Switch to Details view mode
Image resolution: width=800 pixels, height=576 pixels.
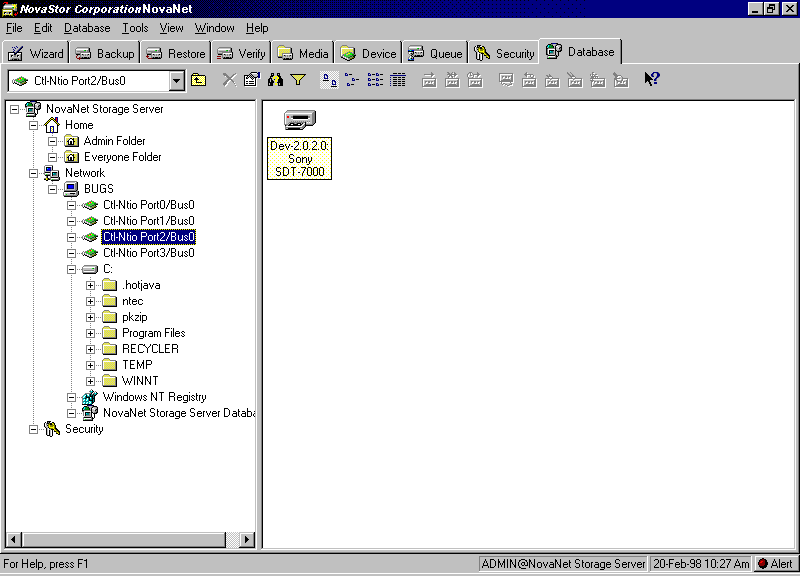[x=398, y=80]
